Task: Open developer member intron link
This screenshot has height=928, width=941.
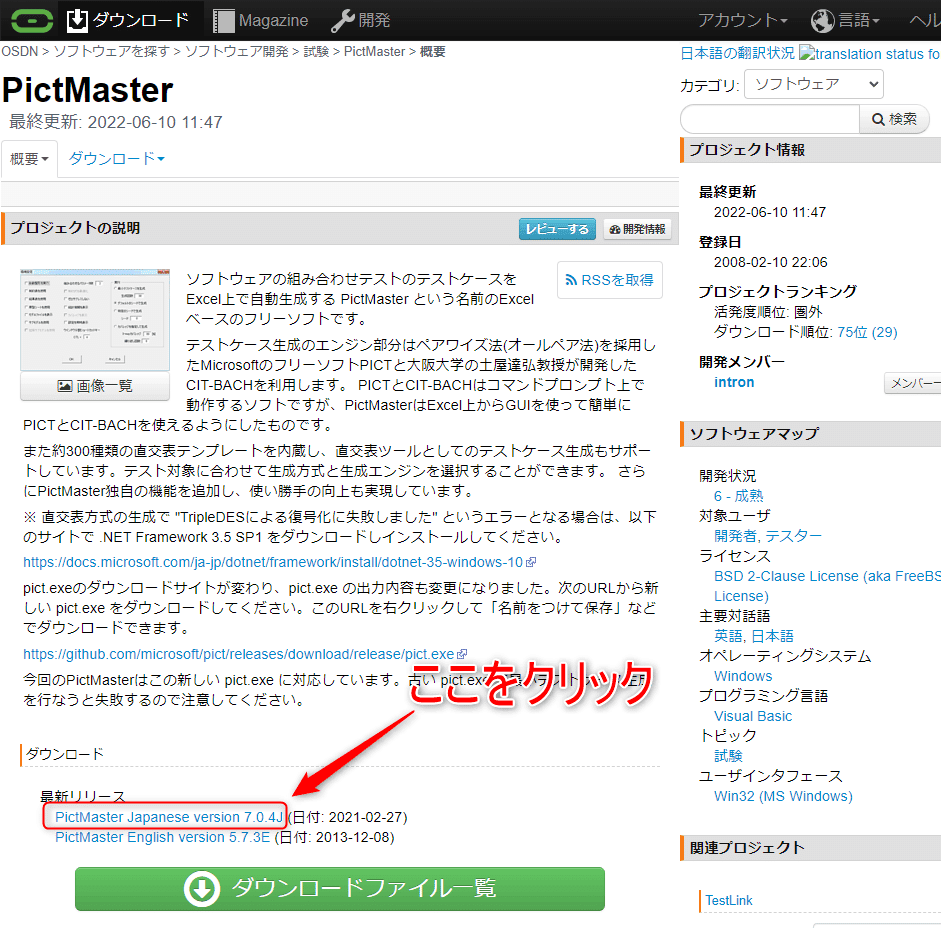Action: click(x=733, y=382)
